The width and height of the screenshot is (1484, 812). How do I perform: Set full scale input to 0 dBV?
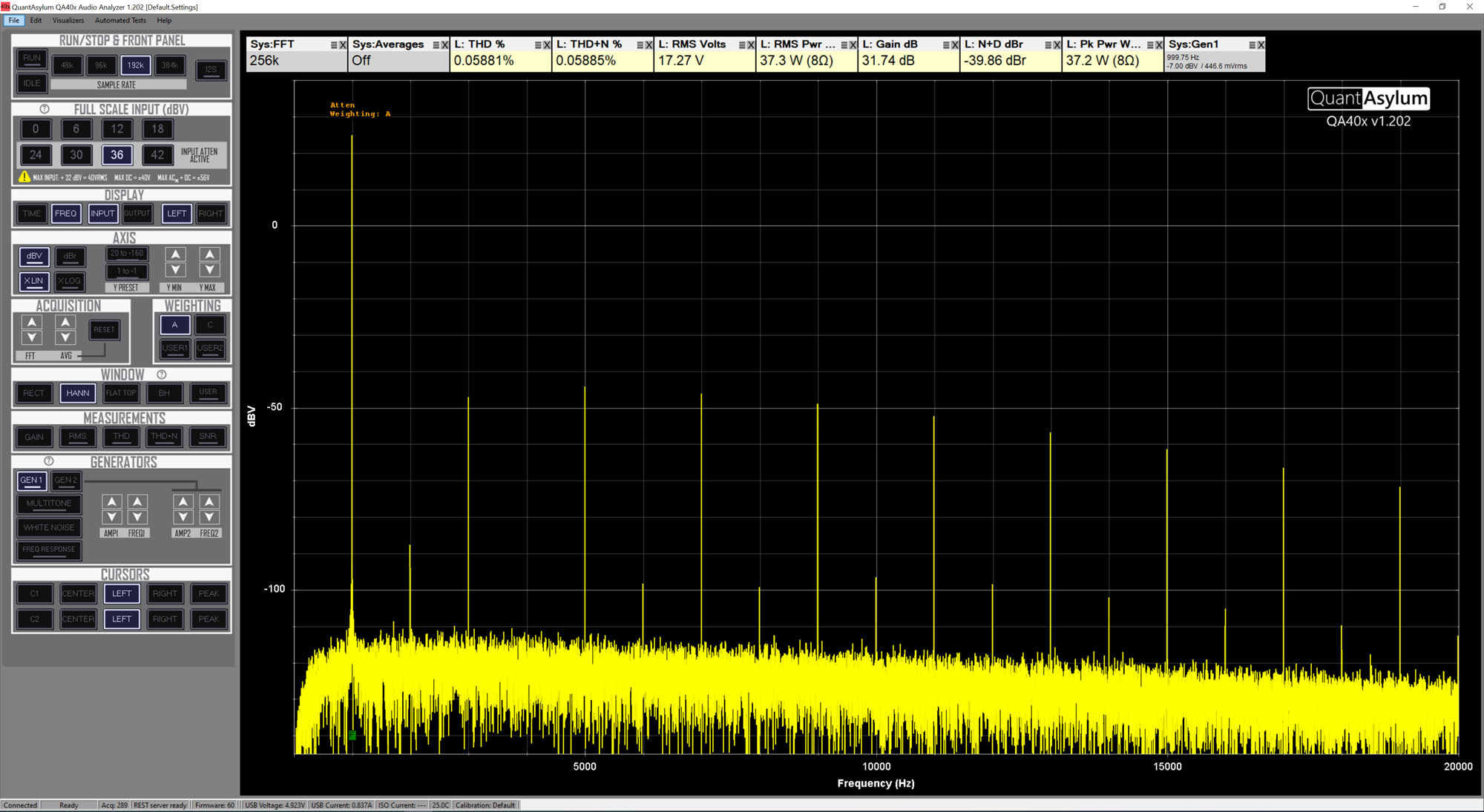click(x=36, y=129)
